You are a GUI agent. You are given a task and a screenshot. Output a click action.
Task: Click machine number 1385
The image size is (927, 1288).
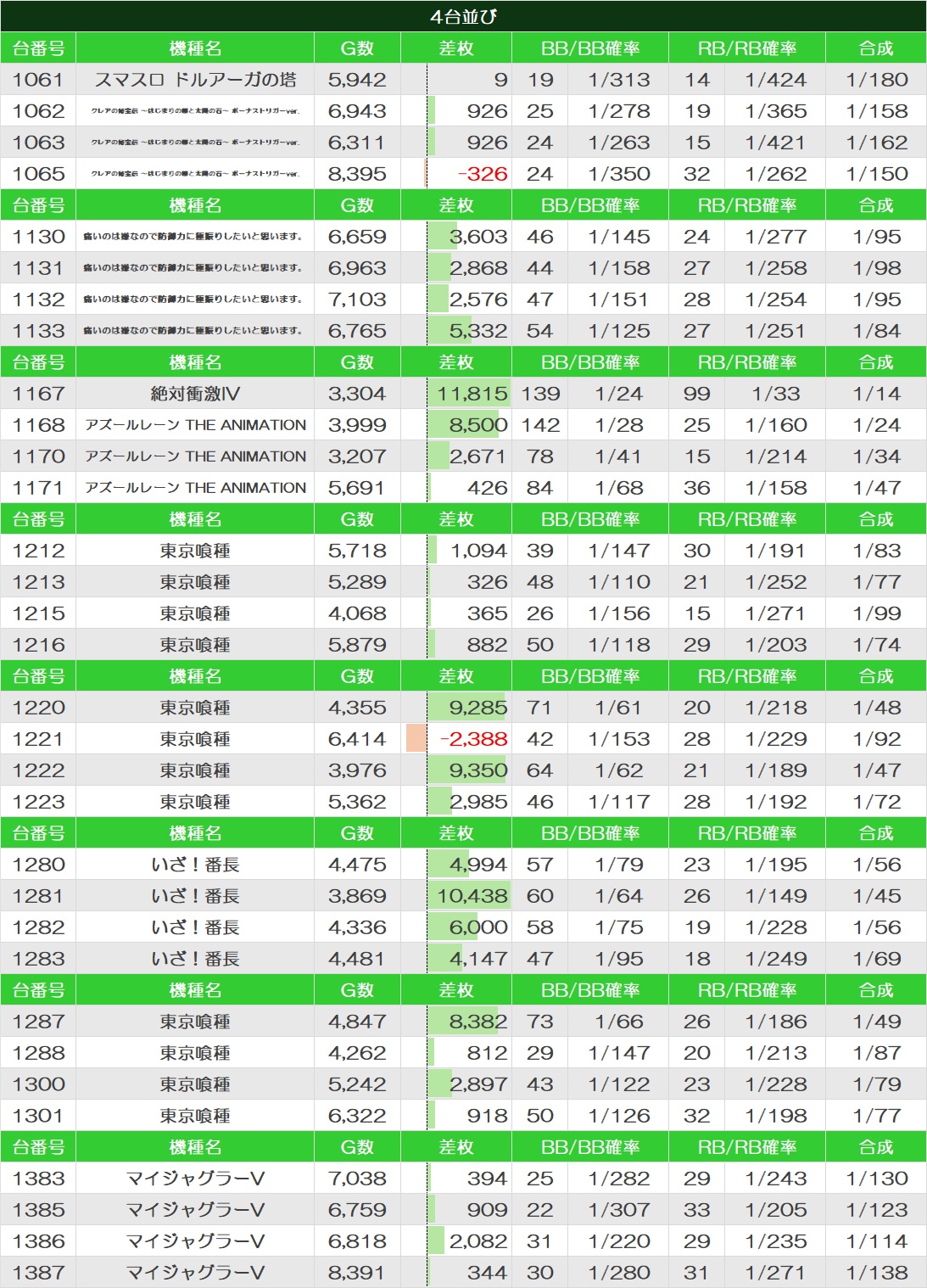tap(38, 1210)
